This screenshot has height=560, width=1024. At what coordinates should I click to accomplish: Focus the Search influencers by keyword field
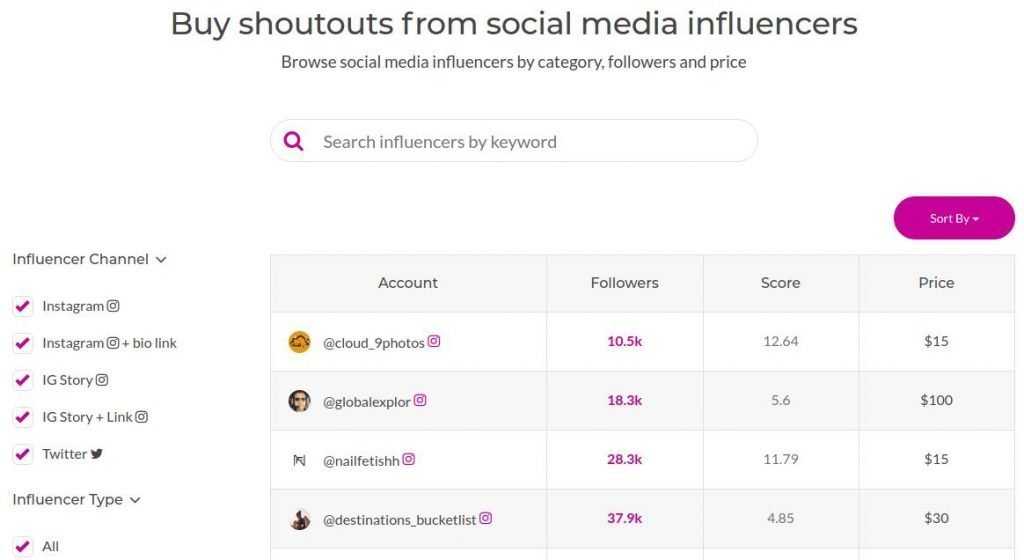[514, 141]
